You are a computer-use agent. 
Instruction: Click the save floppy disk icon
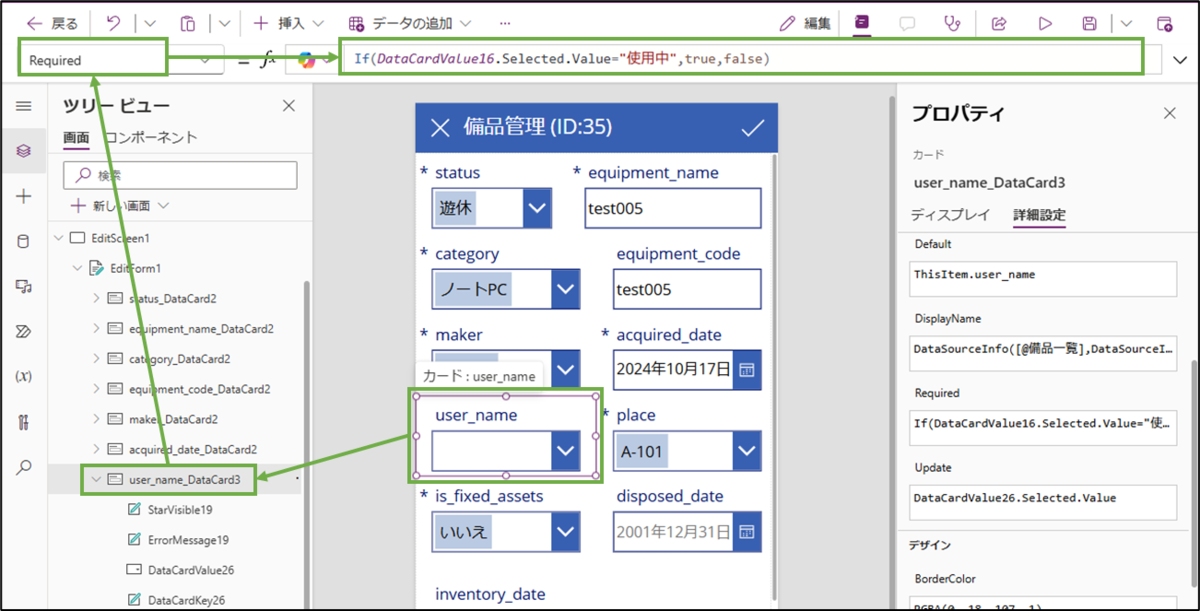point(1090,23)
